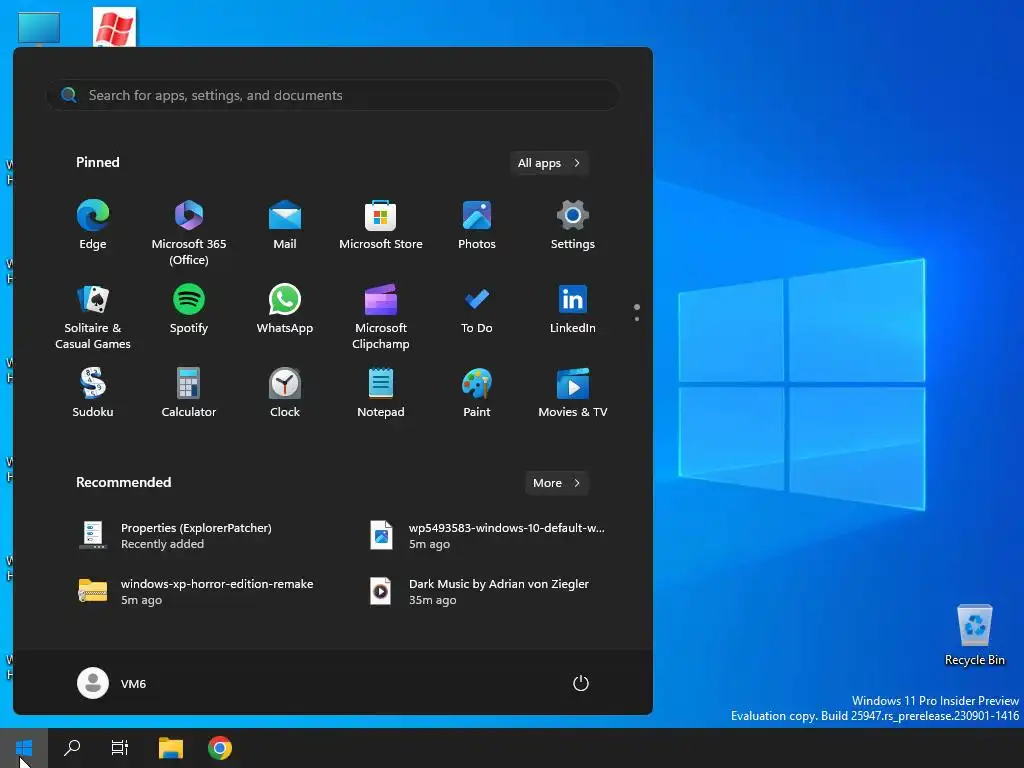Open the Clock app
The height and width of the screenshot is (768, 1024).
[x=285, y=393]
